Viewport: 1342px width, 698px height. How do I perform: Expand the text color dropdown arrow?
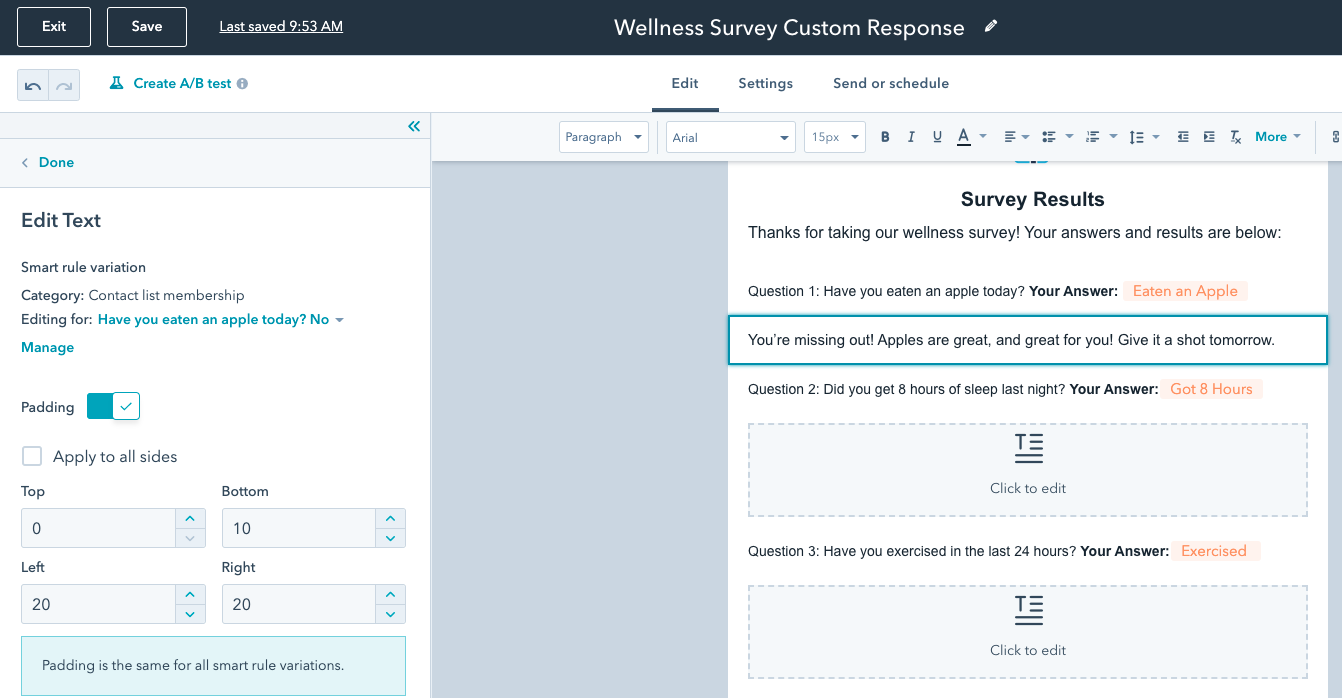pos(983,137)
